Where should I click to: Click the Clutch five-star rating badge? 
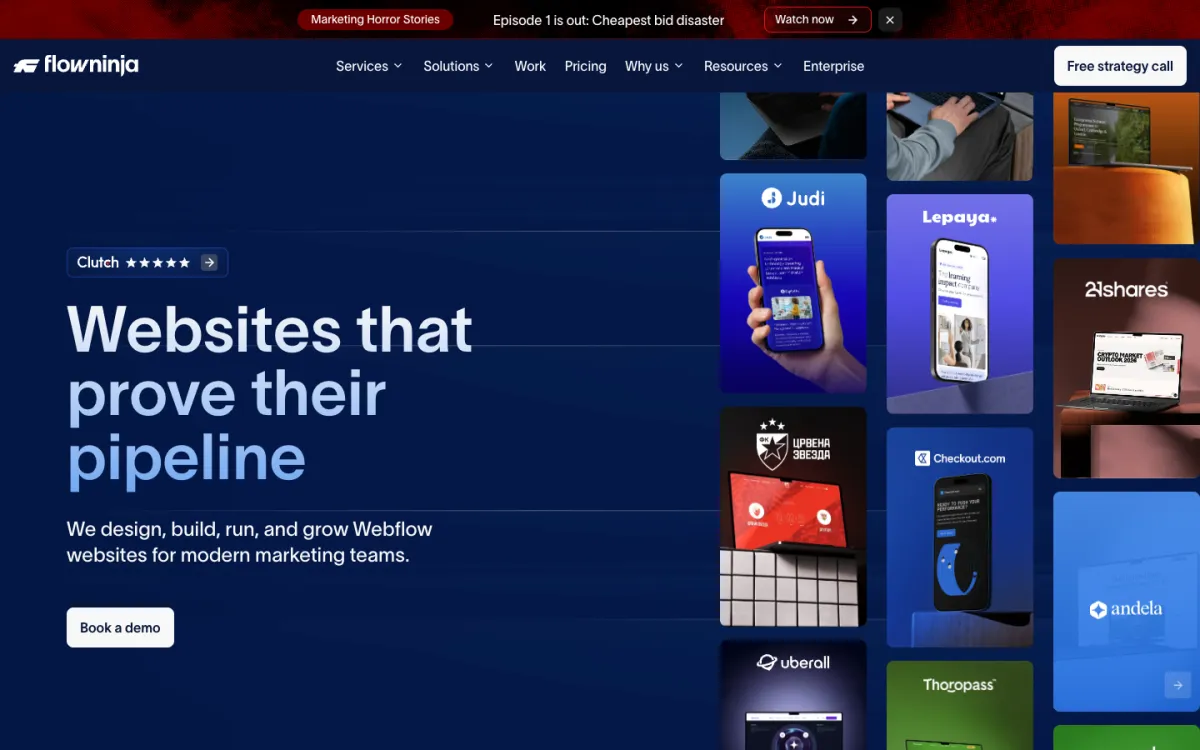pyautogui.click(x=147, y=263)
